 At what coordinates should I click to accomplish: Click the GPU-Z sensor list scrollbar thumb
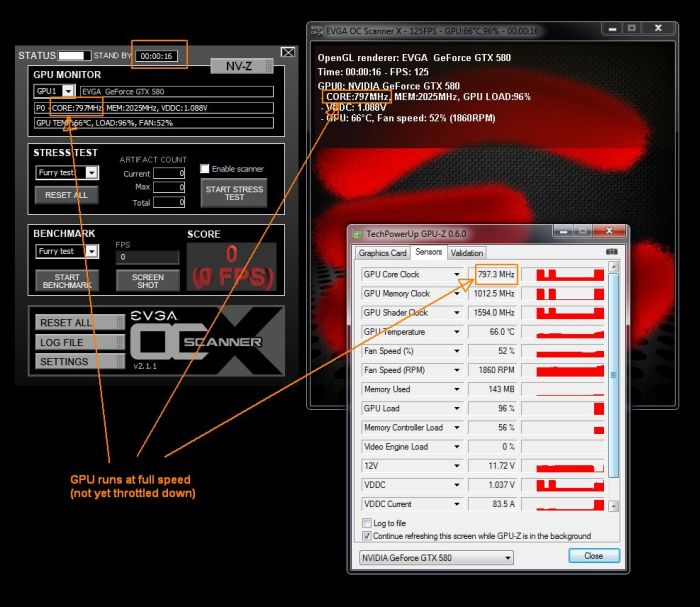pyautogui.click(x=614, y=375)
